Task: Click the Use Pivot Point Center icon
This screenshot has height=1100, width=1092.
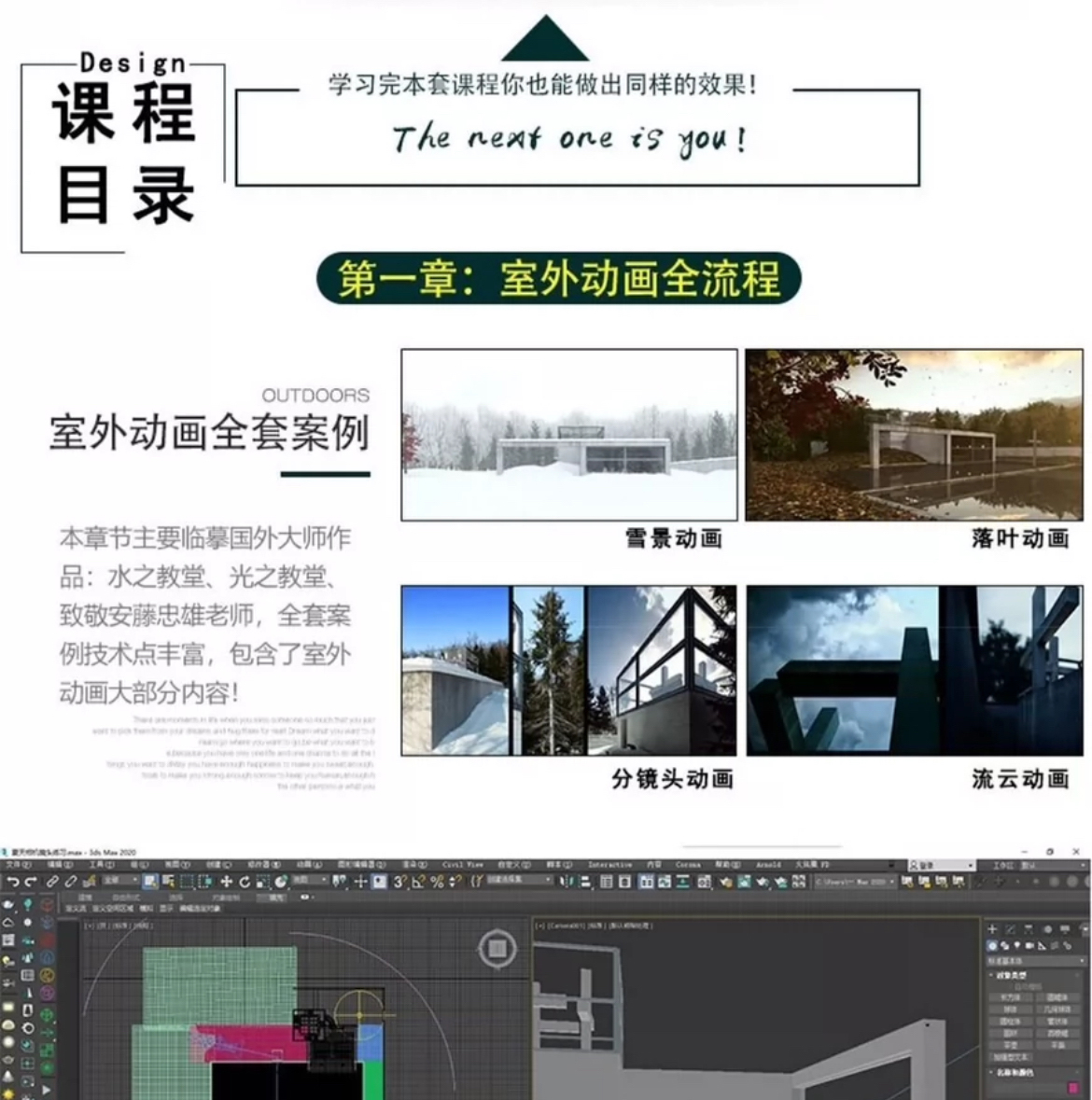Action: click(340, 881)
